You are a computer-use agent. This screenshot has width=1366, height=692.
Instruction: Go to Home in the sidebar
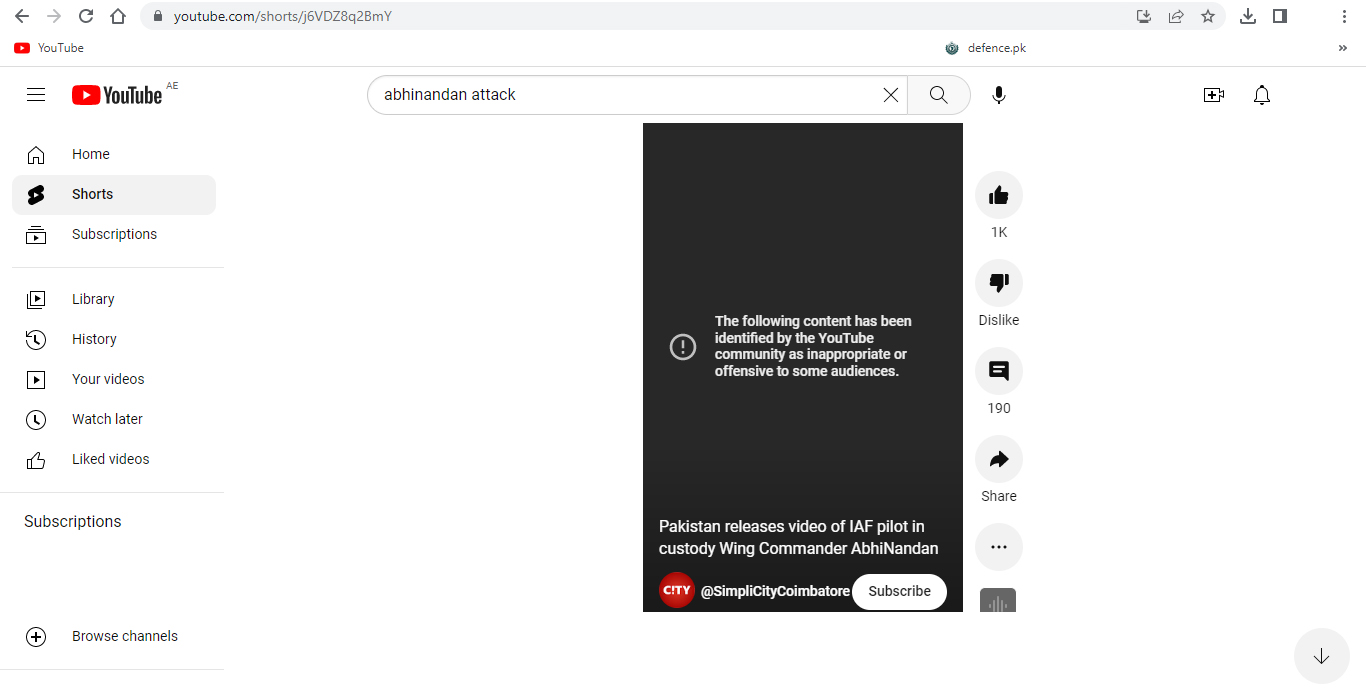114,154
